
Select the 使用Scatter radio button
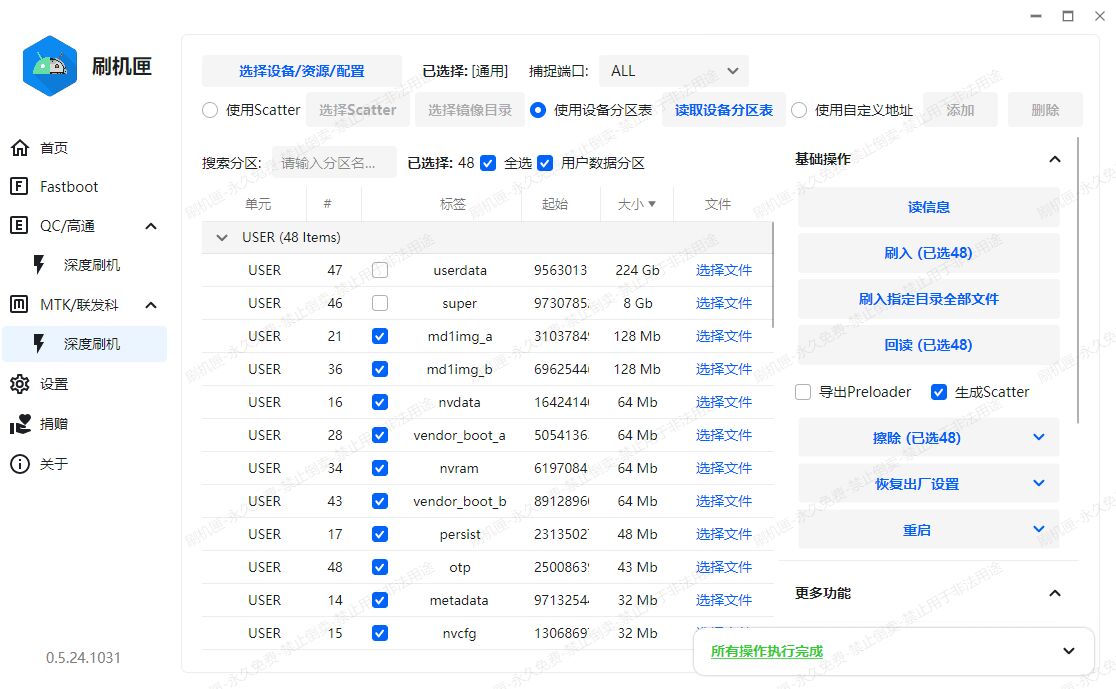[x=210, y=110]
